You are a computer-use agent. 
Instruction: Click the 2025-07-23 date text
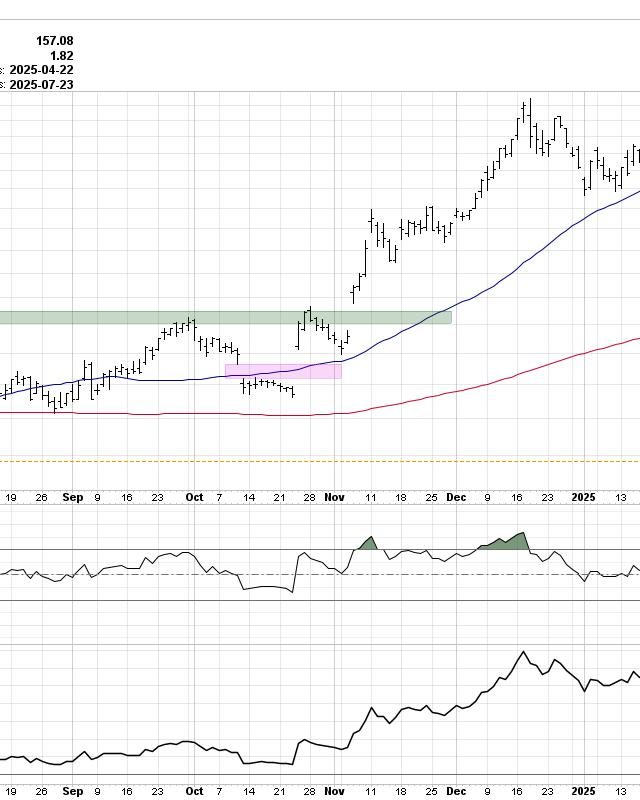pyautogui.click(x=41, y=85)
